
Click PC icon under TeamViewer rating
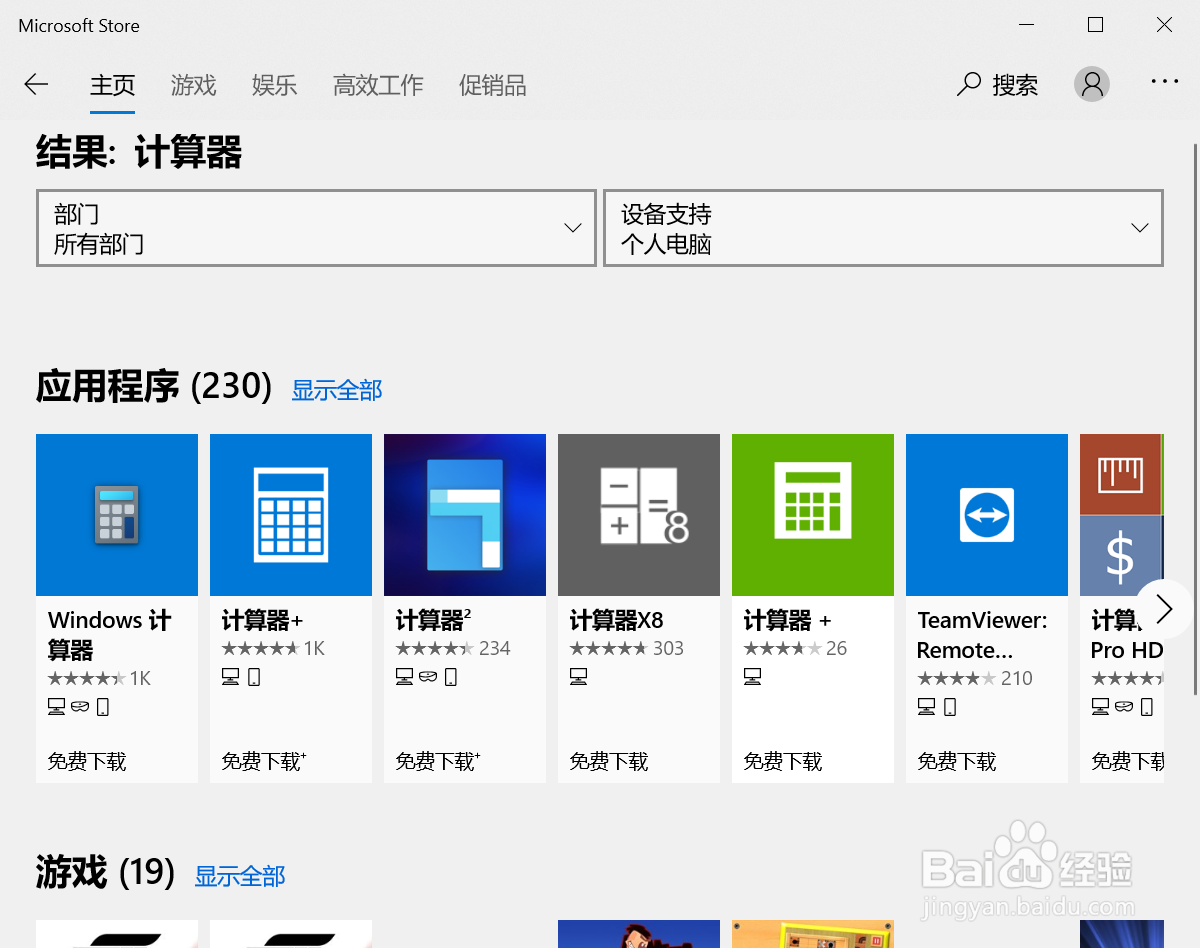coord(927,707)
